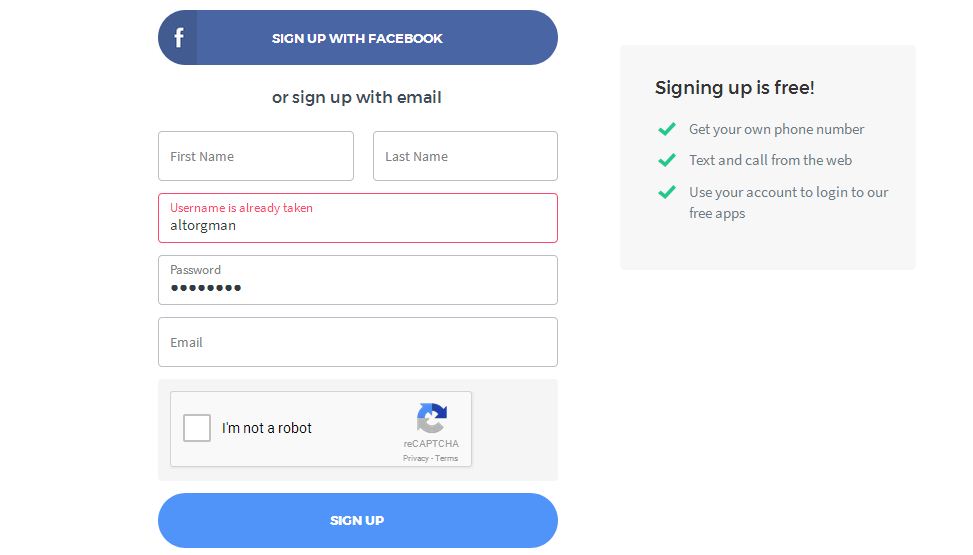The image size is (973, 555).
Task: Click the reCAPTCHA logo icon
Action: click(x=432, y=418)
